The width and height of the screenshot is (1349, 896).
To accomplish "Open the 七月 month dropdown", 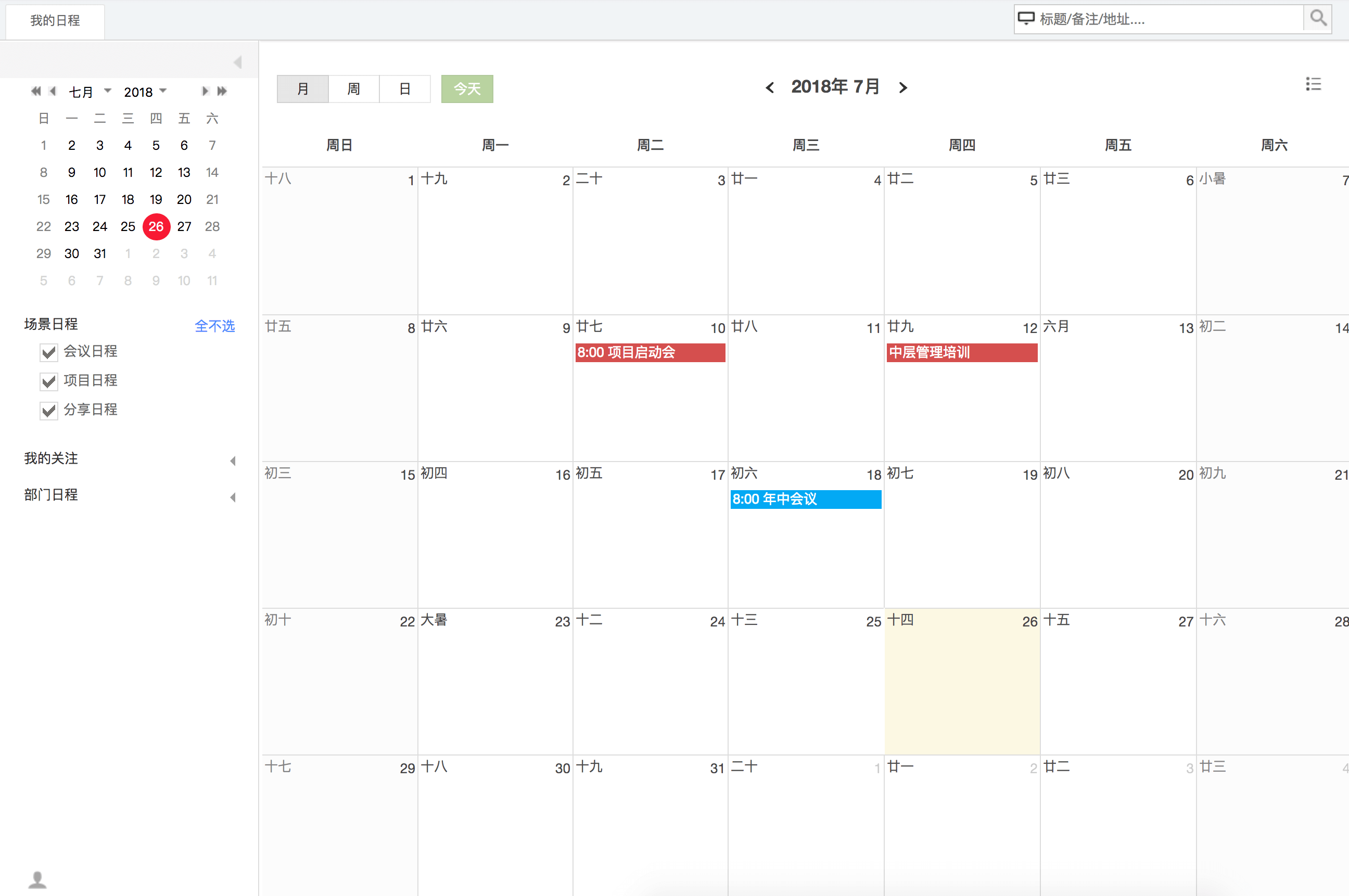I will 90,92.
